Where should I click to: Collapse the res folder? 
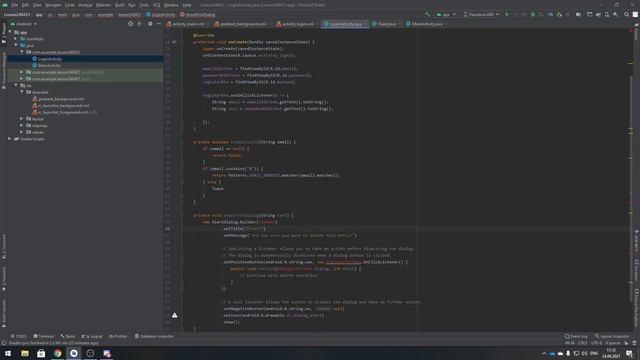pos(16,85)
